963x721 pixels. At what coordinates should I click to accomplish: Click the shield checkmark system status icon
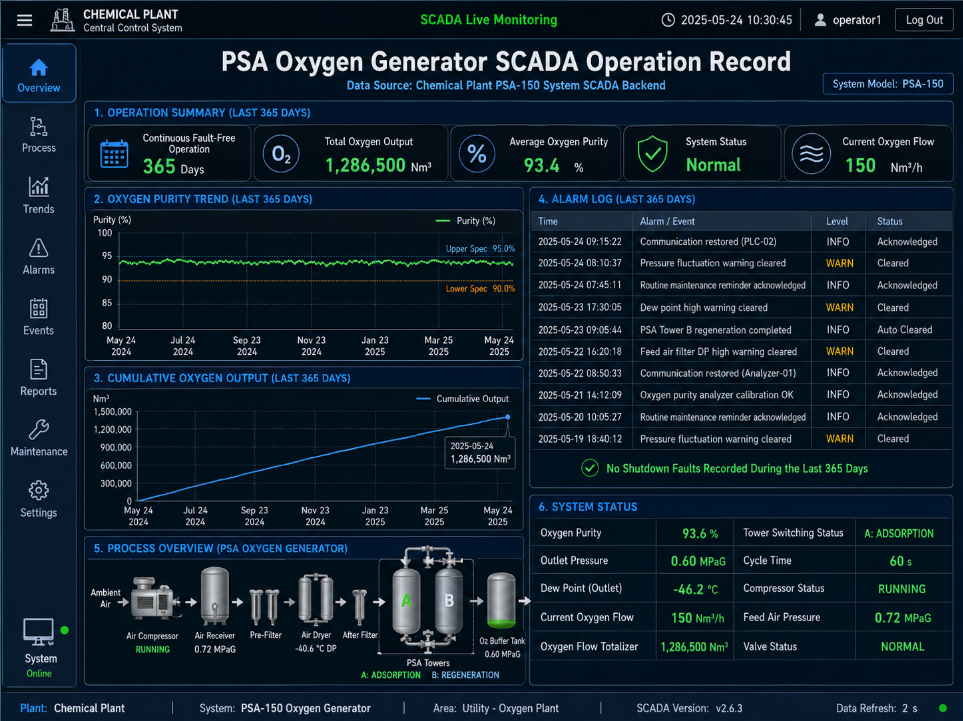pyautogui.click(x=652, y=154)
